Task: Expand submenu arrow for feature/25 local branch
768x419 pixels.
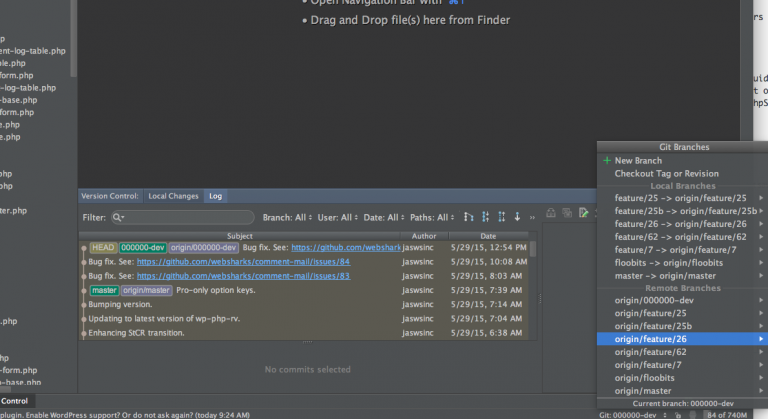Action: point(761,198)
